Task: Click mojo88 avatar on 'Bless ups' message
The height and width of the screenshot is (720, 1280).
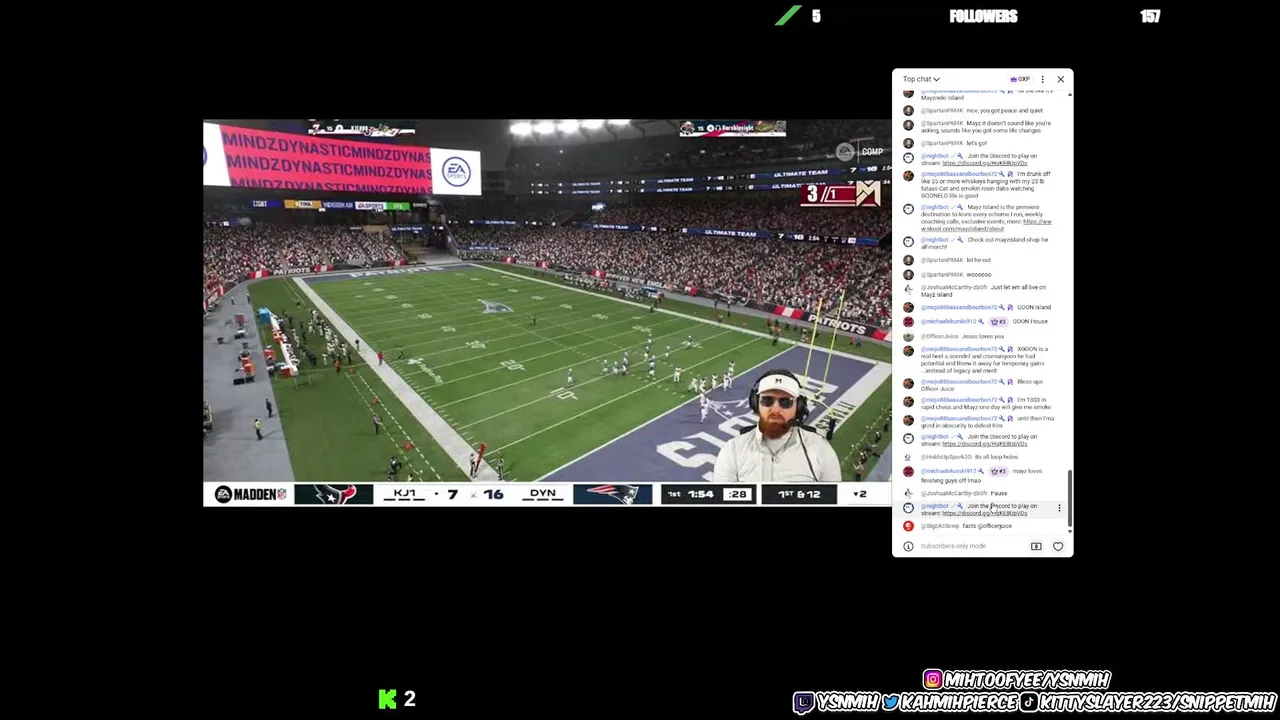Action: click(908, 383)
